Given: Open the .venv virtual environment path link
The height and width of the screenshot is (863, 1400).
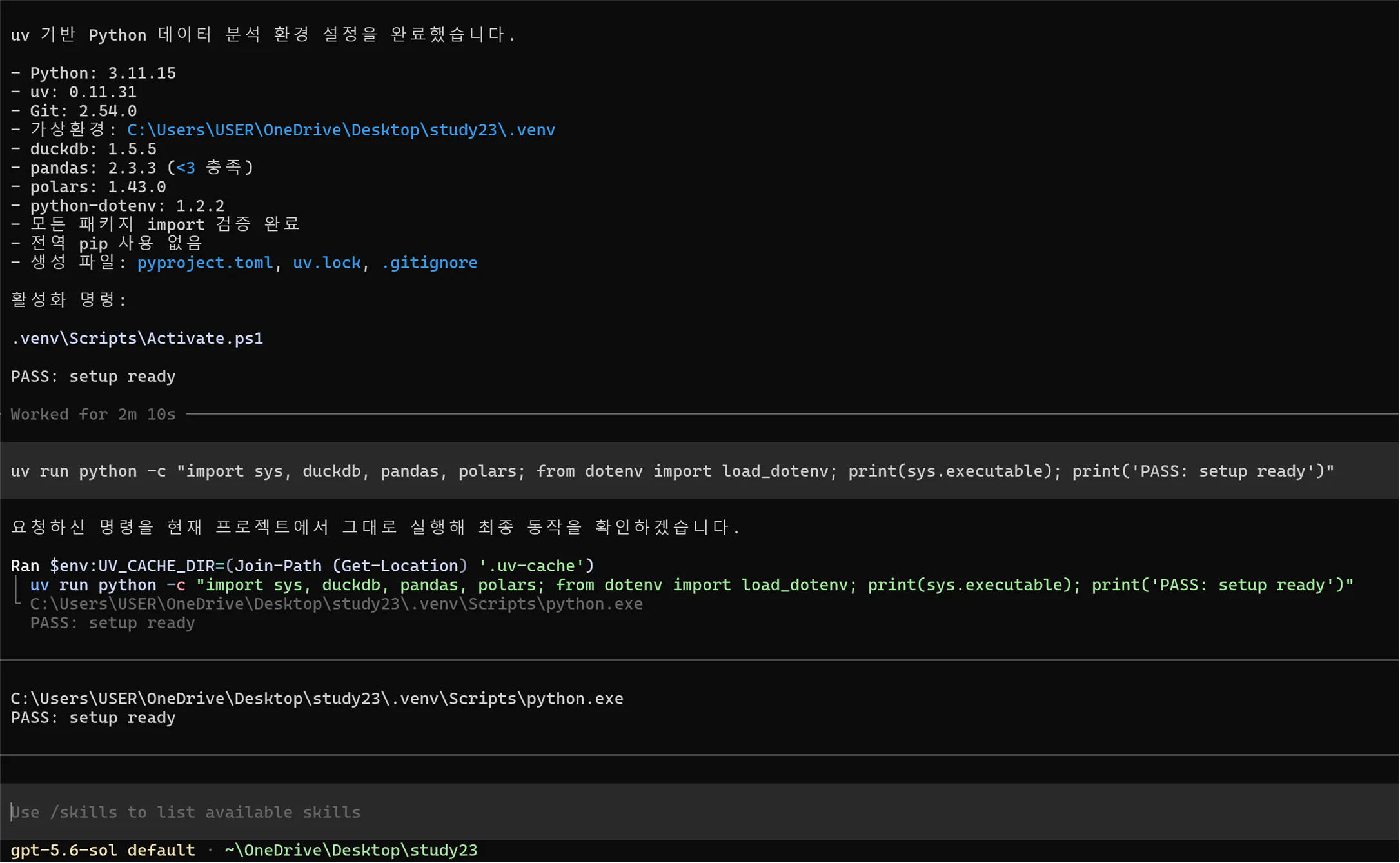Looking at the screenshot, I should (x=341, y=130).
